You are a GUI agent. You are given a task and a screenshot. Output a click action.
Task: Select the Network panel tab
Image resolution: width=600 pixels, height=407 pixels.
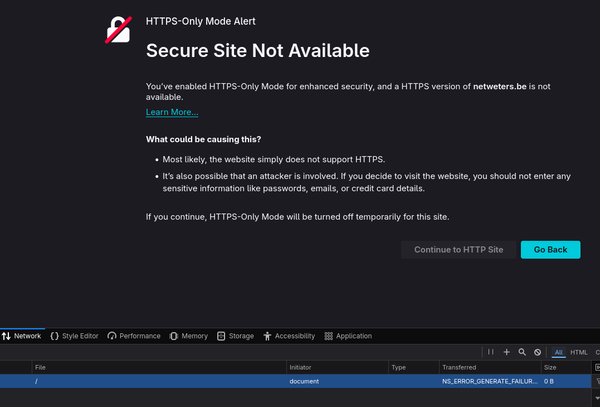21,336
